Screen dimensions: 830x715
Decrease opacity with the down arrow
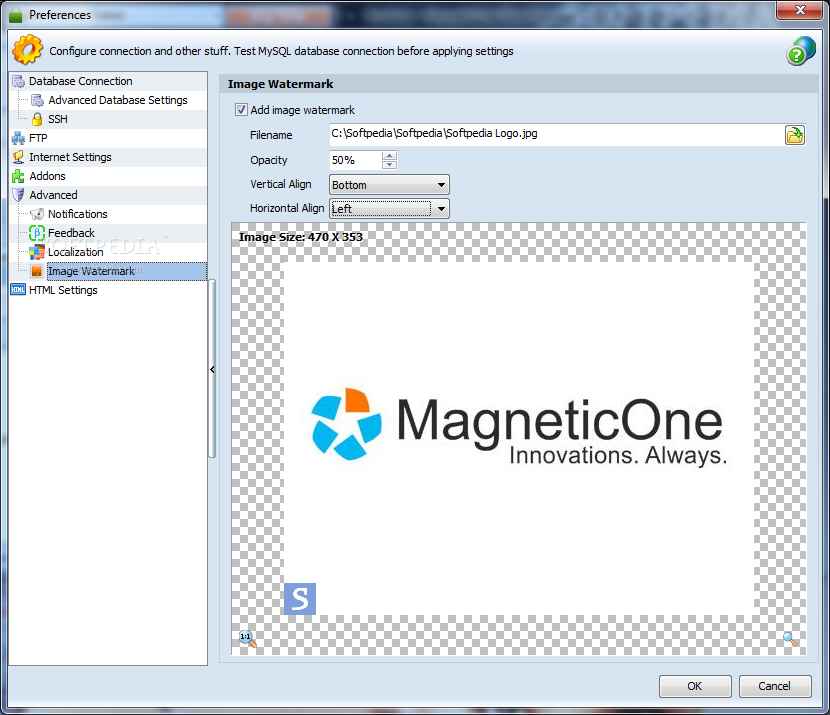point(390,165)
